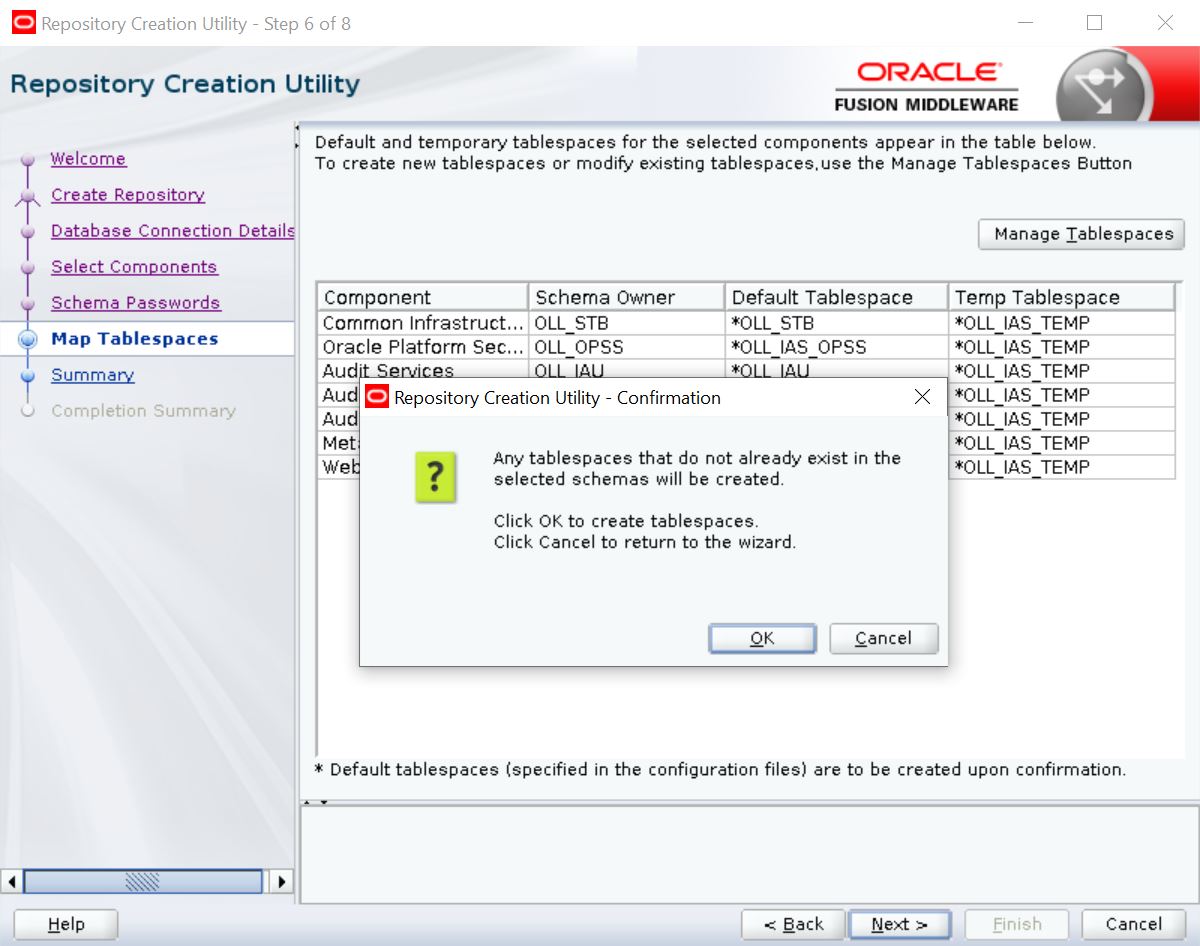Image resolution: width=1200 pixels, height=946 pixels.
Task: Click the *OLL_STB default tablespace cell
Action: point(836,323)
